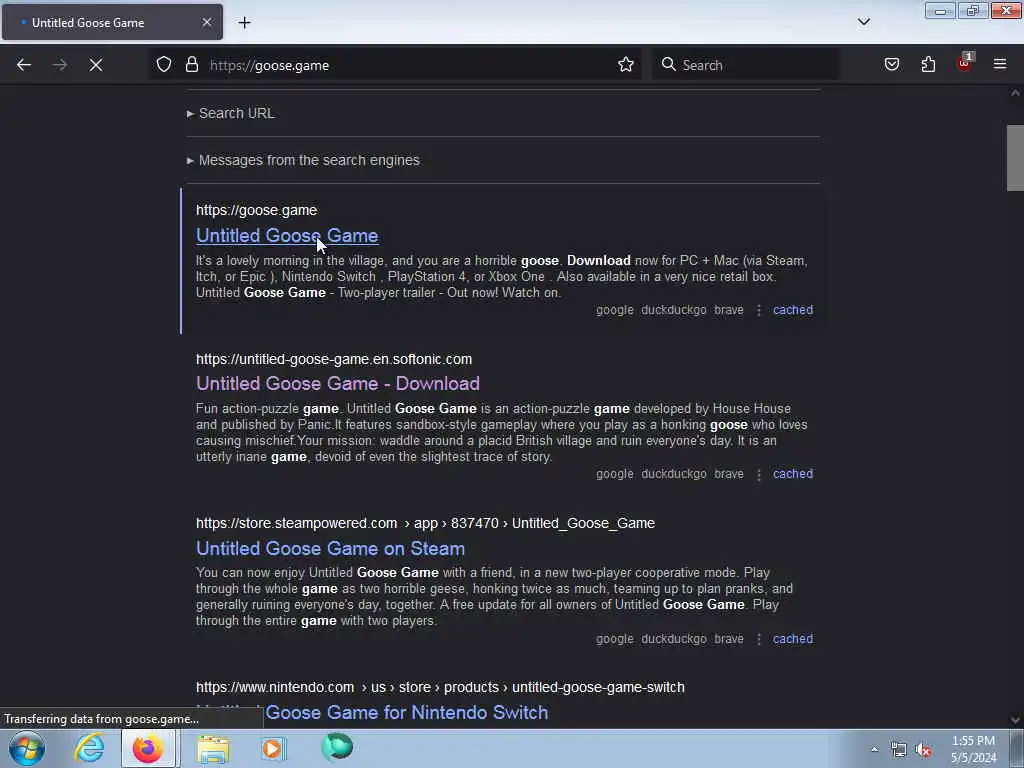Click the store.steampowered.com result URL
1024x768 pixels.
425,523
